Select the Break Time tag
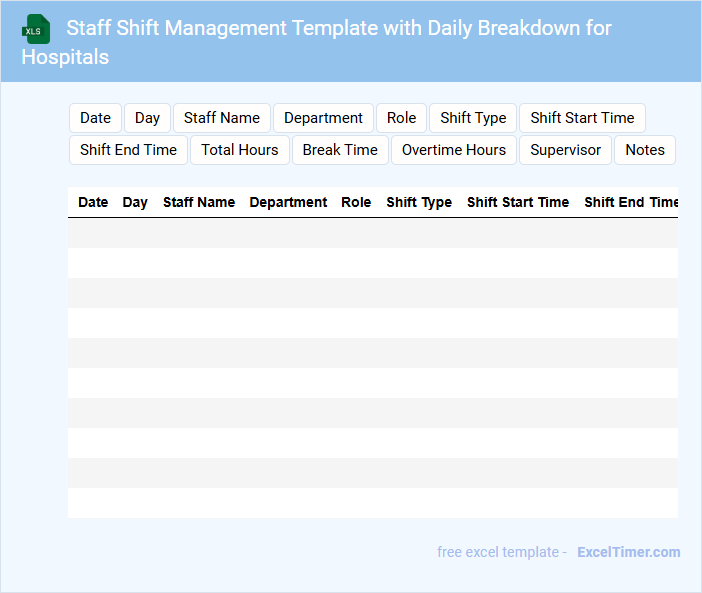This screenshot has width=702, height=593. click(x=340, y=150)
